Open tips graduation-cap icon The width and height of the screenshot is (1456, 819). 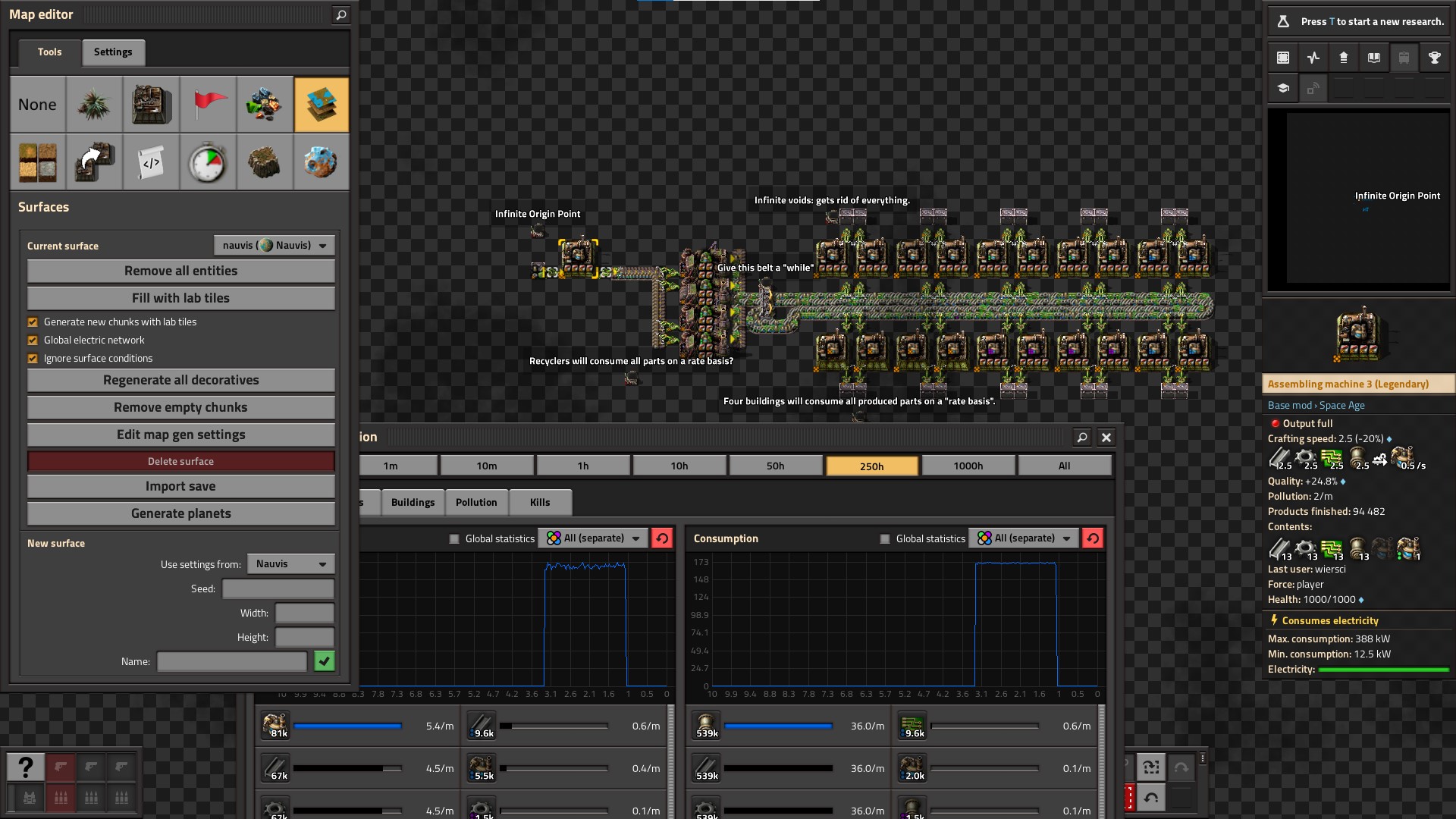(1283, 88)
